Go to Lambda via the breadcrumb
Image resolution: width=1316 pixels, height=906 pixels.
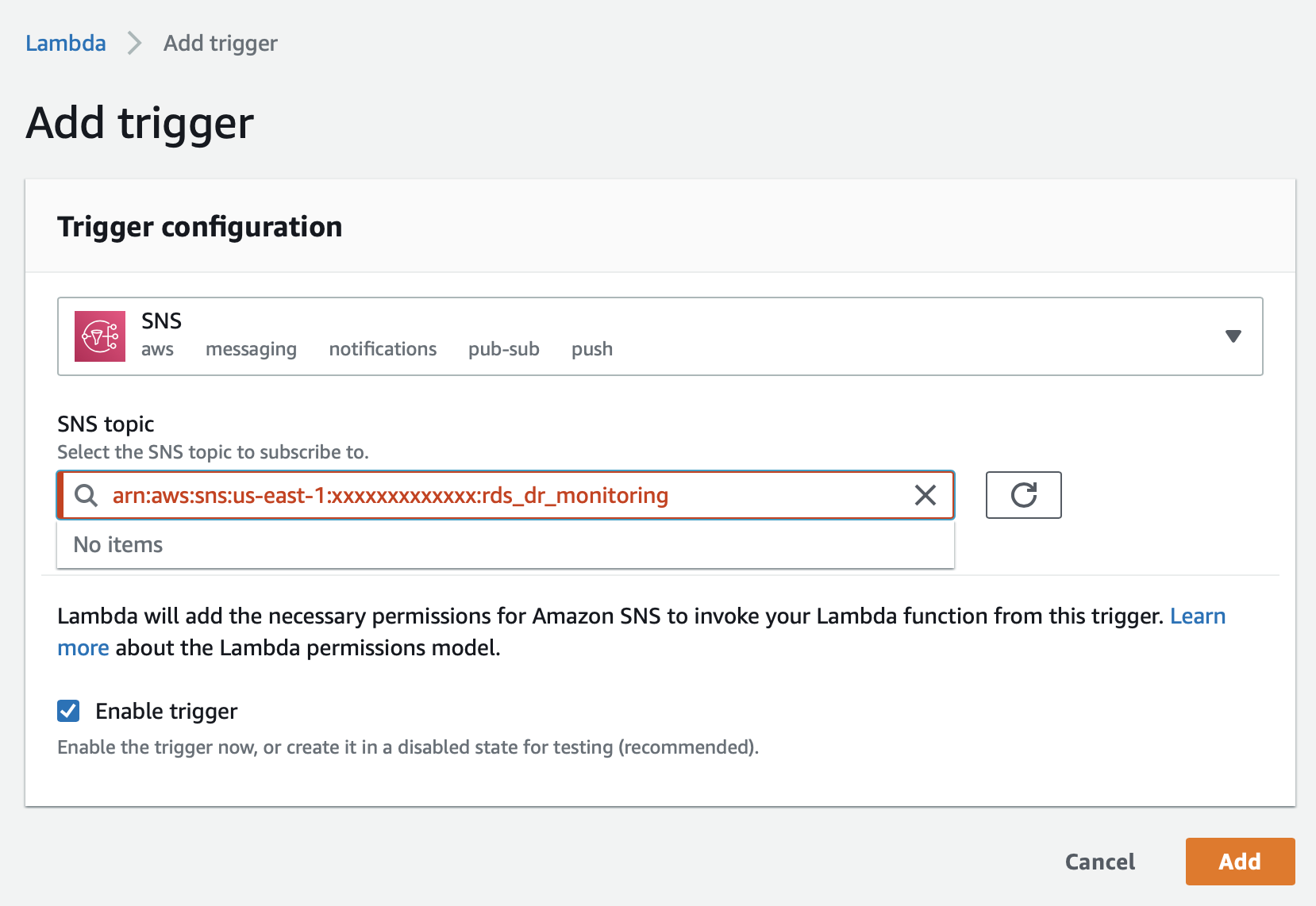66,43
